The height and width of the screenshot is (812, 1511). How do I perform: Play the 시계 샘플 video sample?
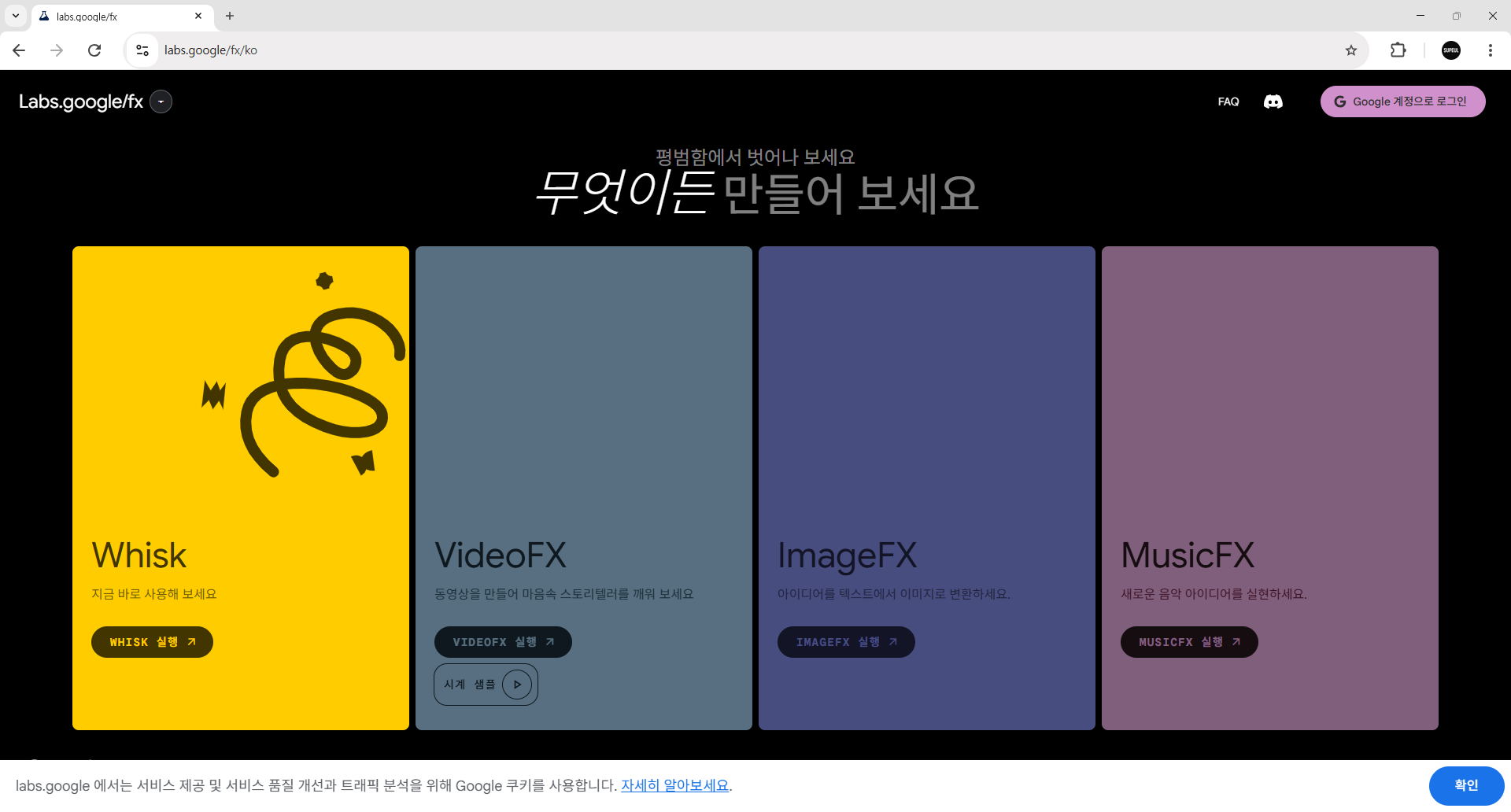[486, 685]
